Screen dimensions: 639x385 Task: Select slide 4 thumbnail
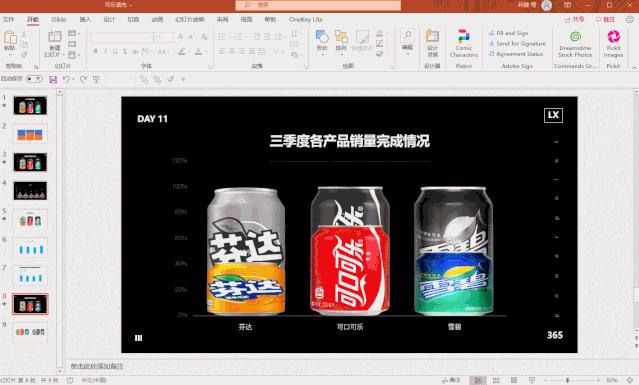coord(30,191)
